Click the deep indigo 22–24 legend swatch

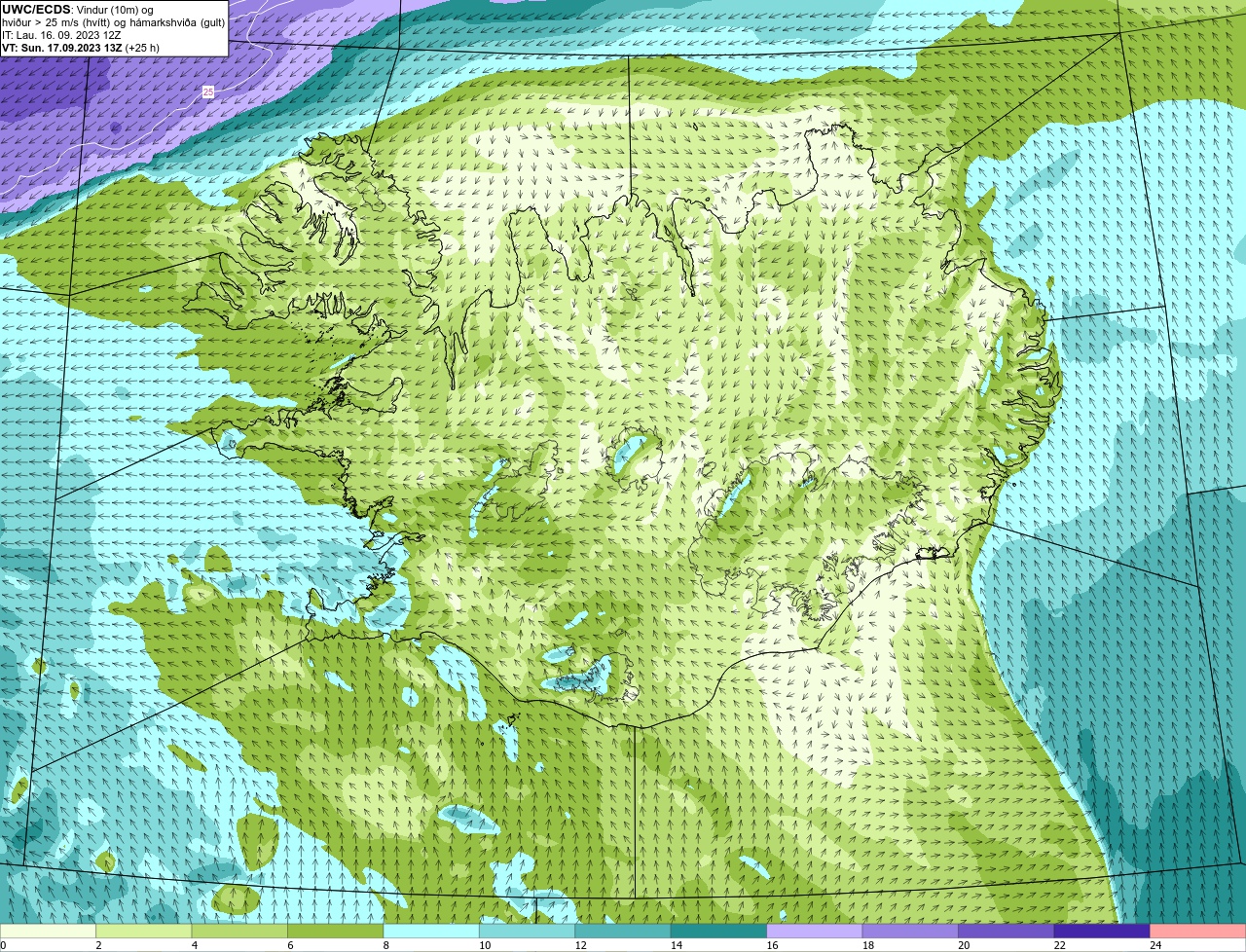coord(1101,932)
